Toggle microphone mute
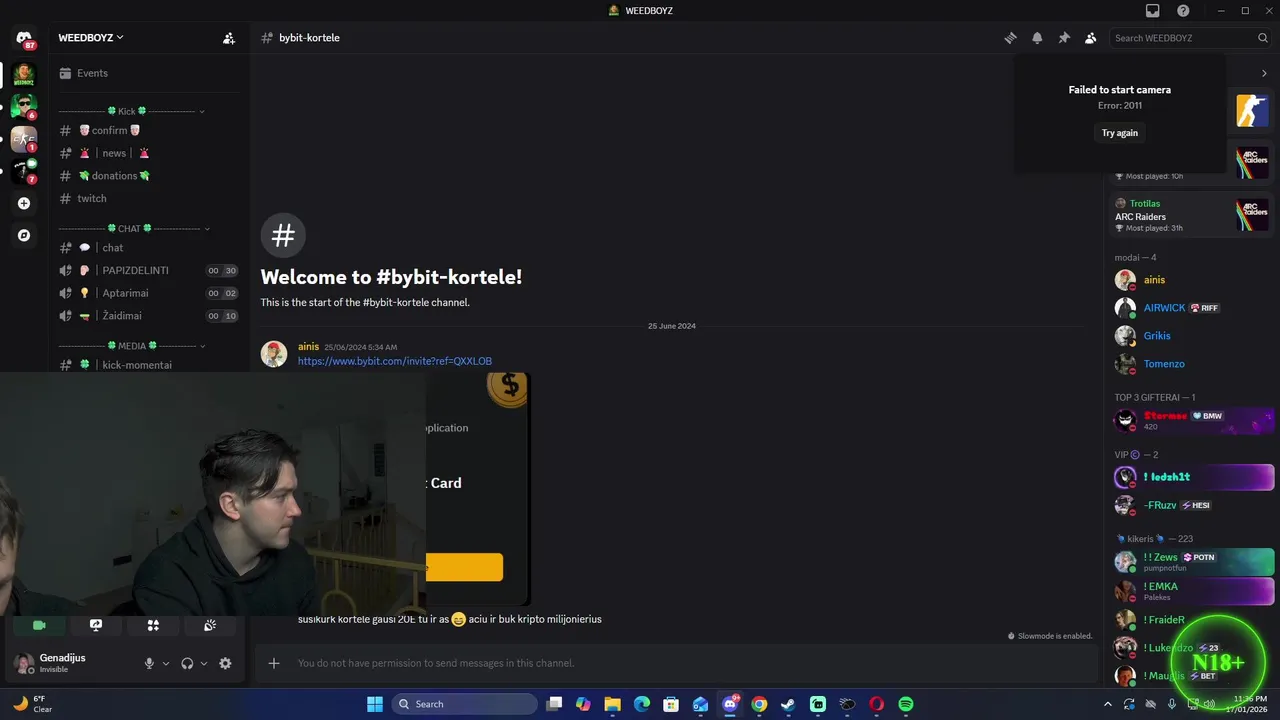The width and height of the screenshot is (1280, 720). 149,663
